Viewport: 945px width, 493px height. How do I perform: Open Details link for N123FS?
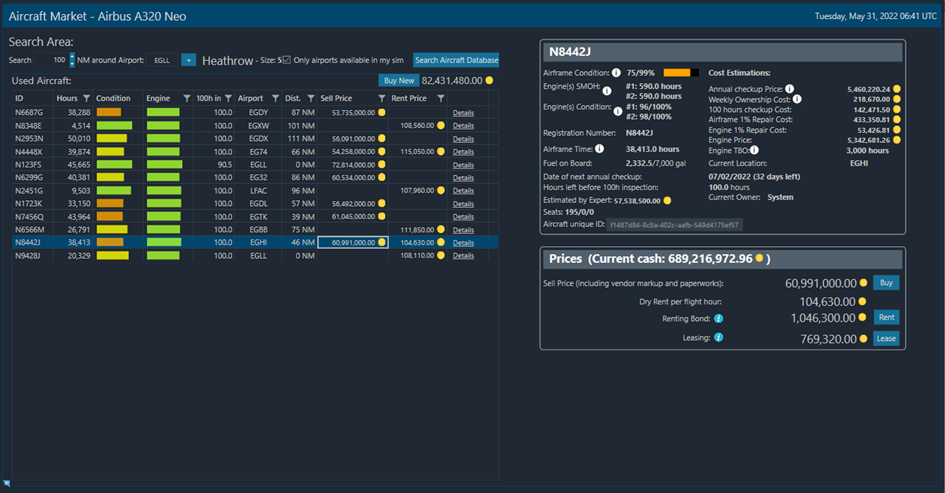(463, 165)
